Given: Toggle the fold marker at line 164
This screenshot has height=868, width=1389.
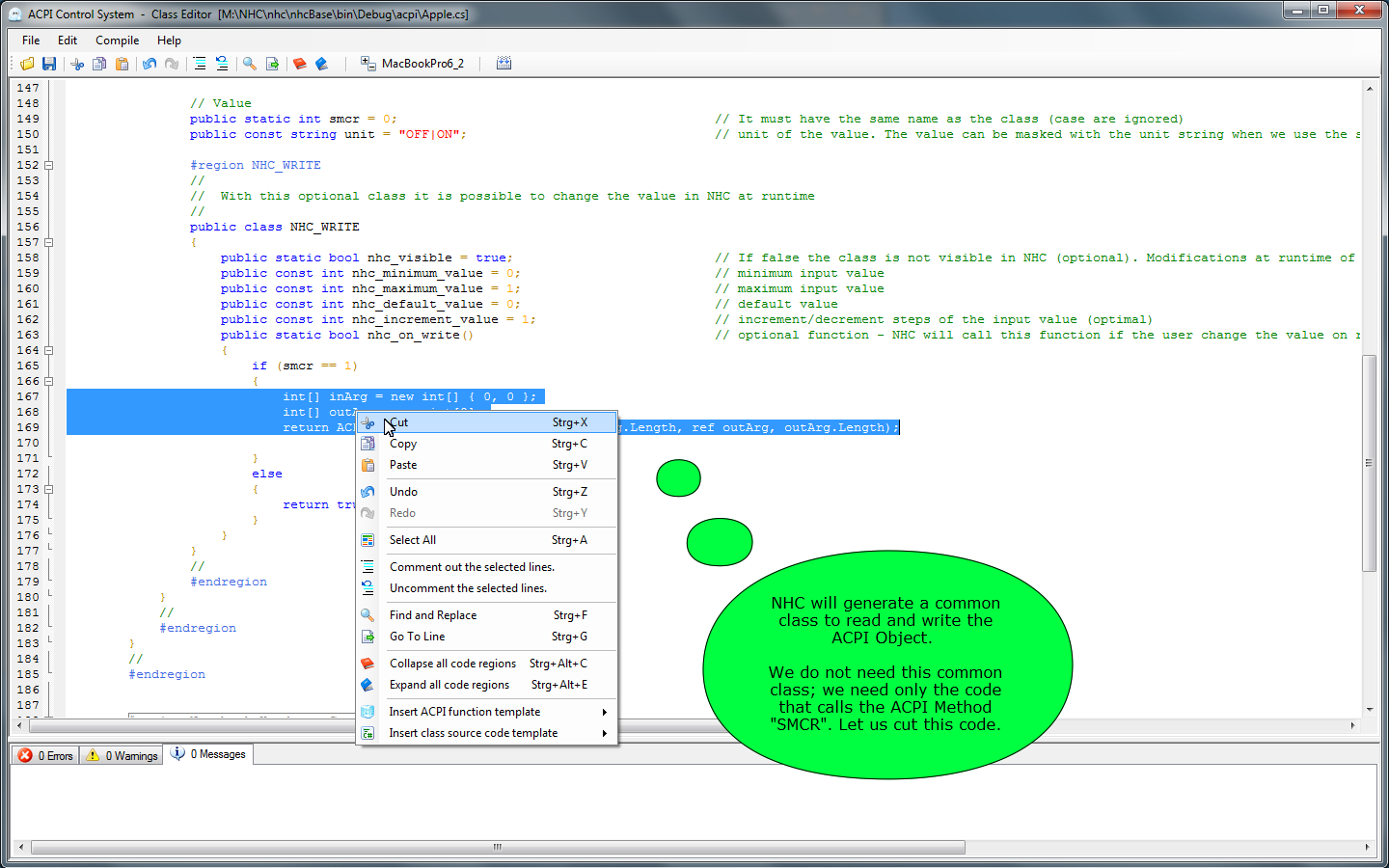Looking at the screenshot, I should pyautogui.click(x=49, y=350).
